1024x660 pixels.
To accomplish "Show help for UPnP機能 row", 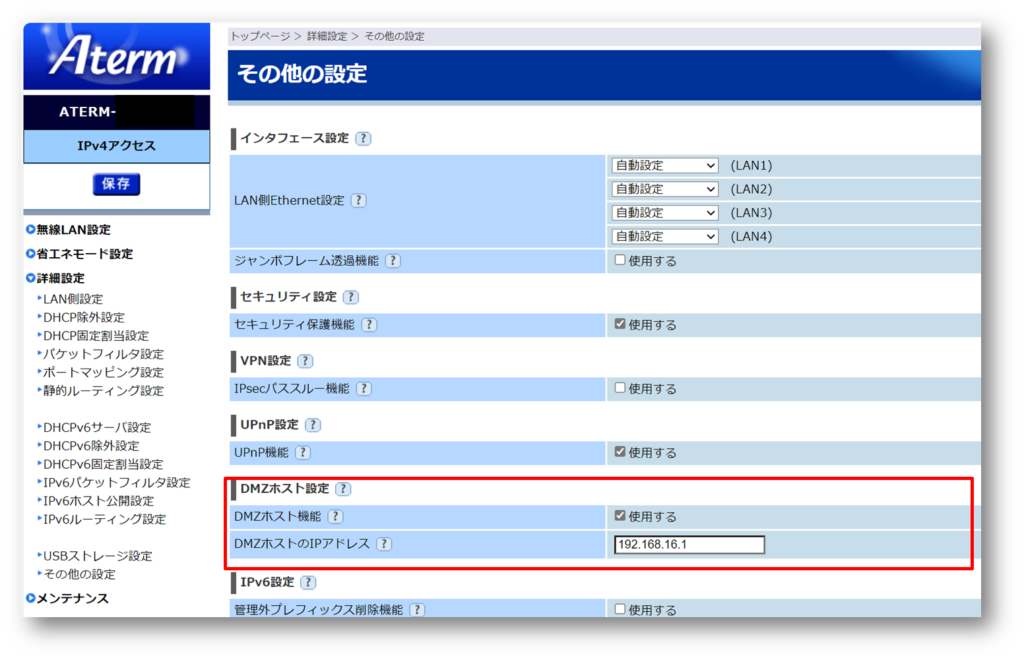I will click(302, 453).
